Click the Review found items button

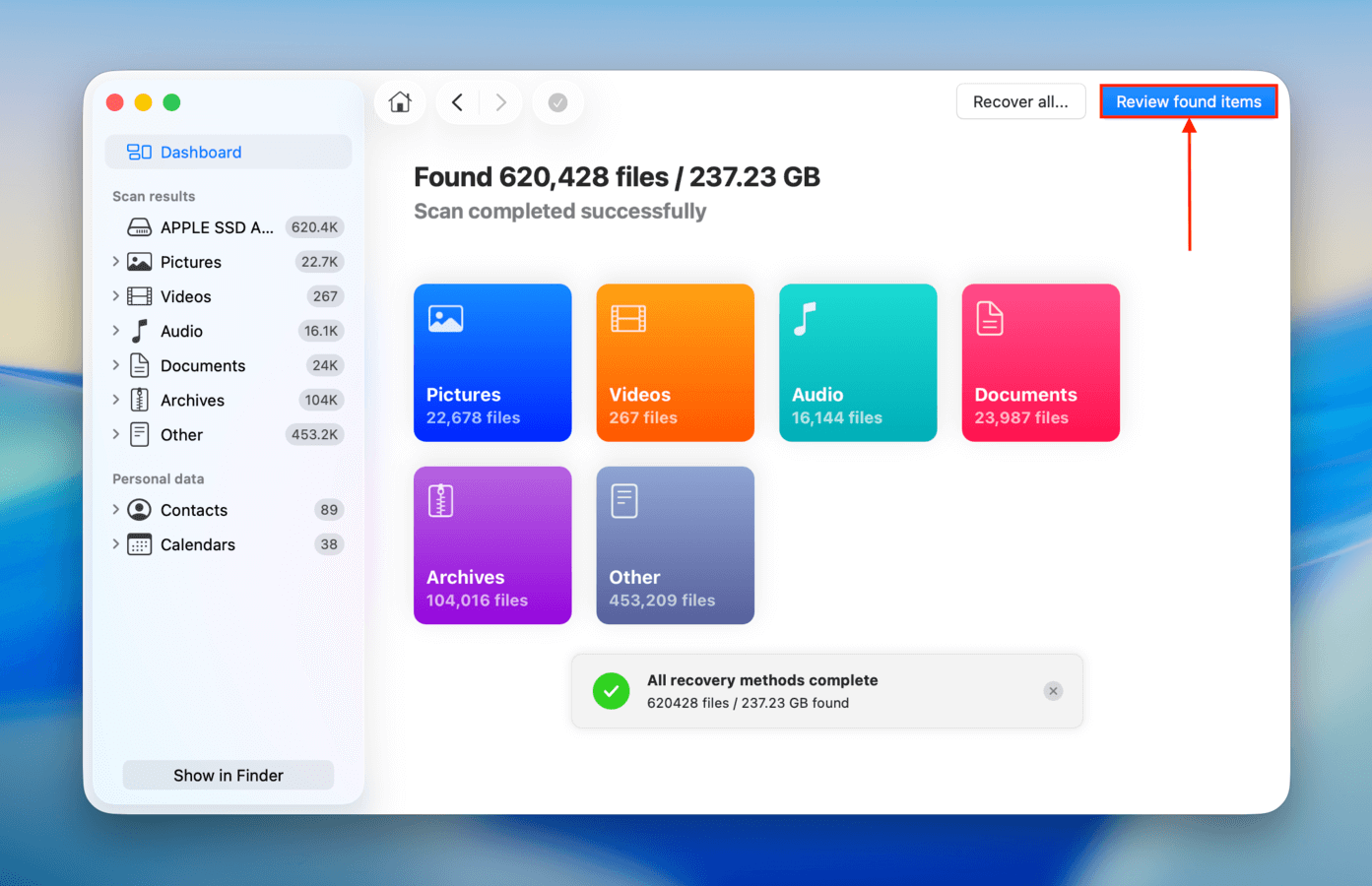(1188, 101)
